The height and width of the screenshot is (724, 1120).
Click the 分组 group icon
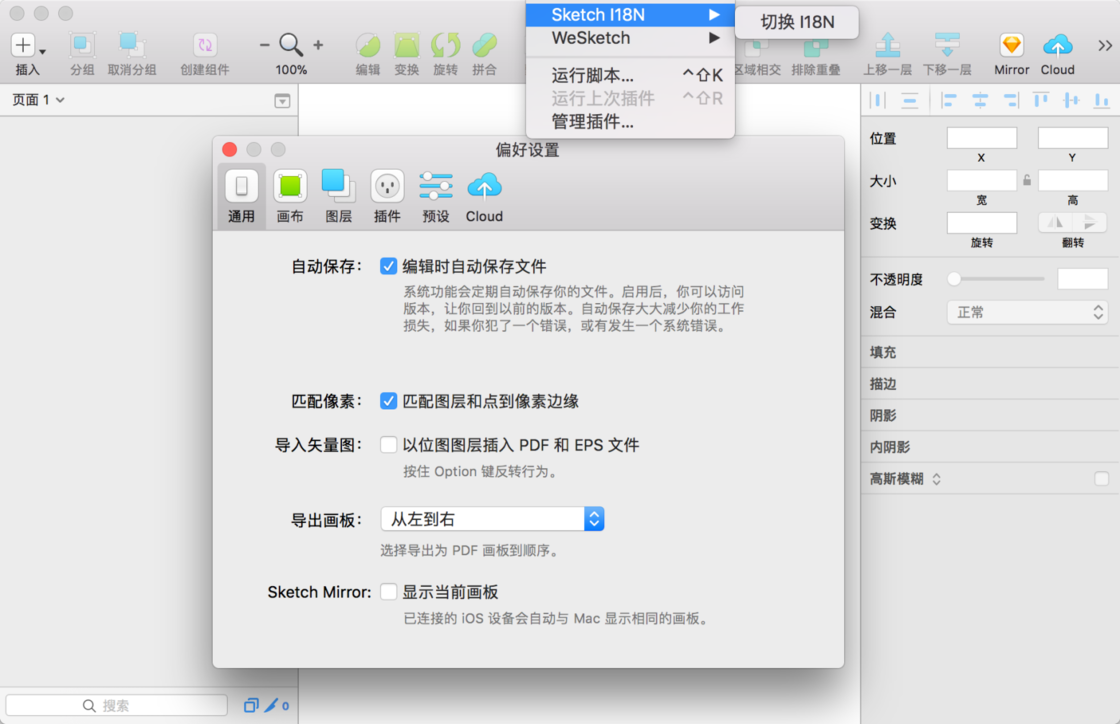pos(81,46)
